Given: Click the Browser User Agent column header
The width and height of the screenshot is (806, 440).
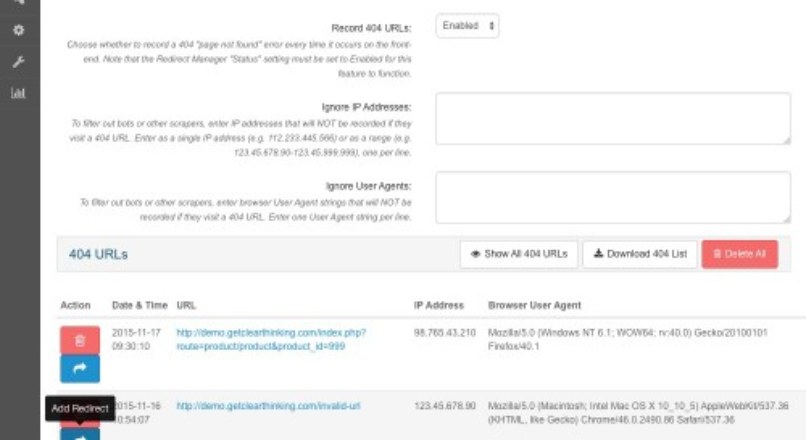Looking at the screenshot, I should point(534,305).
